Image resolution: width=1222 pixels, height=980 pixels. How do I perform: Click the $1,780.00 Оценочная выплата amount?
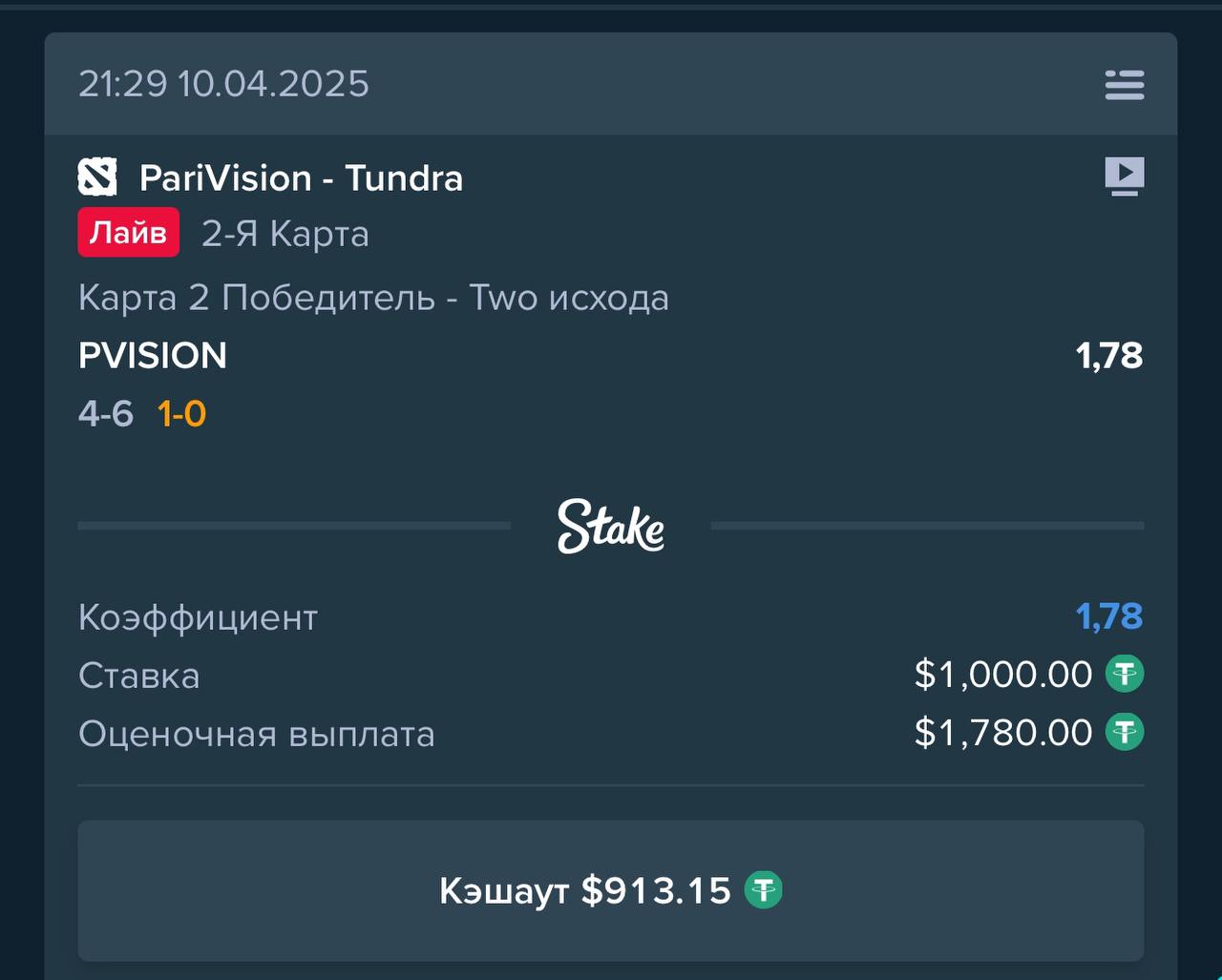1003,733
